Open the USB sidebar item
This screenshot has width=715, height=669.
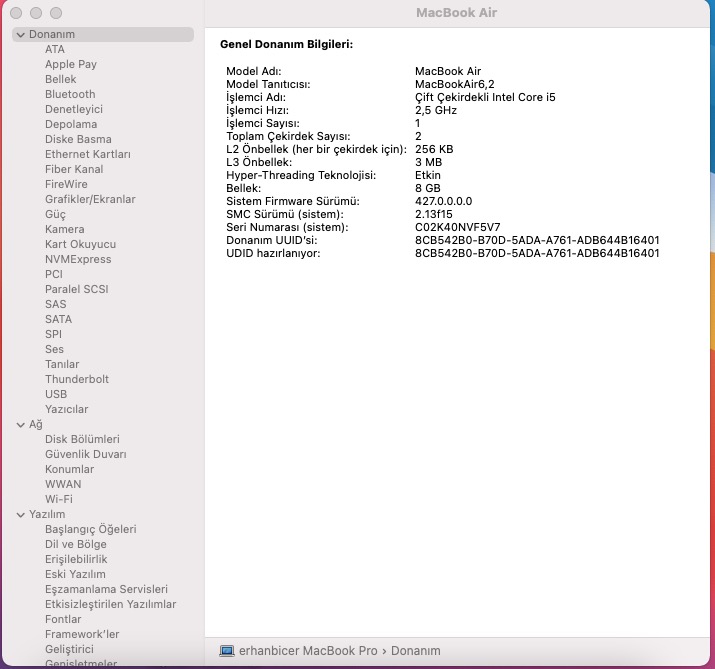[56, 394]
